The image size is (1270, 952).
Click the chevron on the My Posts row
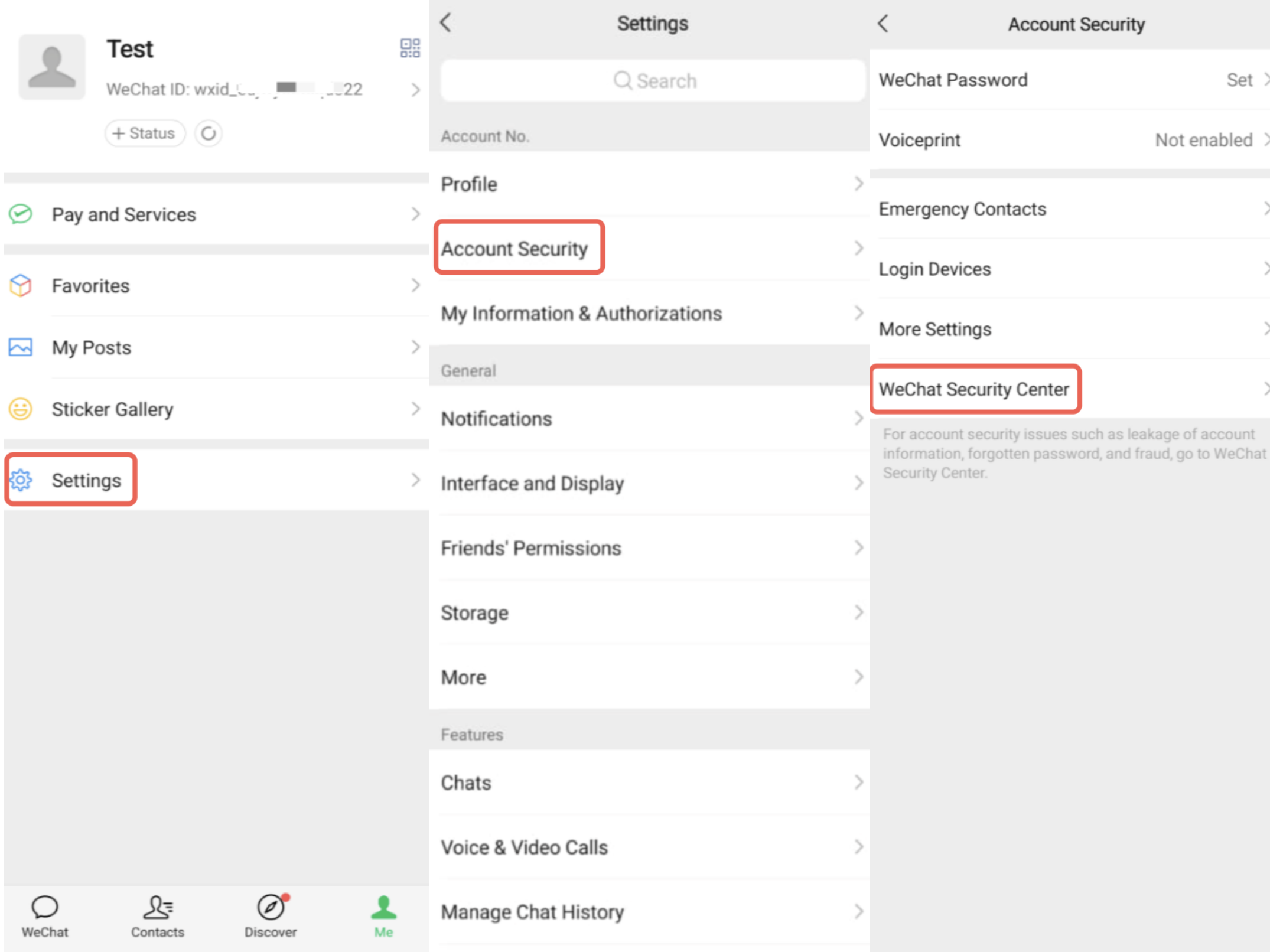(416, 347)
